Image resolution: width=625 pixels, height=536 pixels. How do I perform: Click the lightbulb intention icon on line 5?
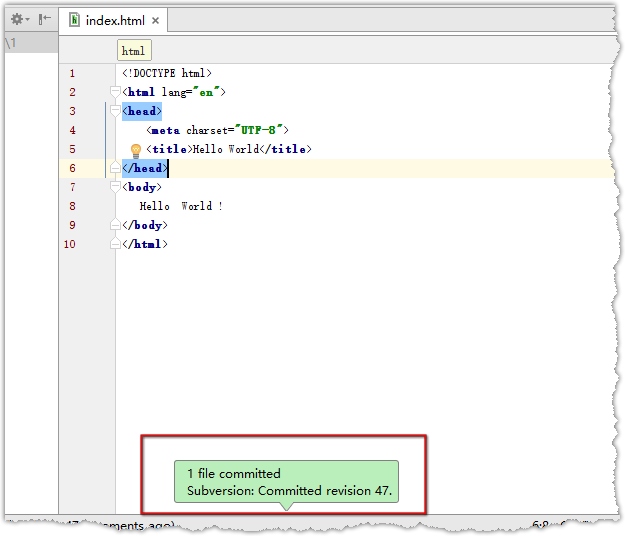point(136,150)
